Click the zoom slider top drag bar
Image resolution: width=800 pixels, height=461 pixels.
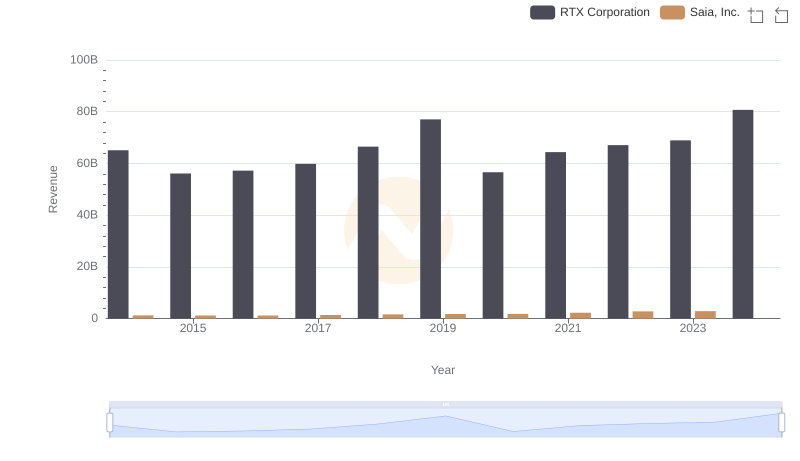[x=445, y=404]
